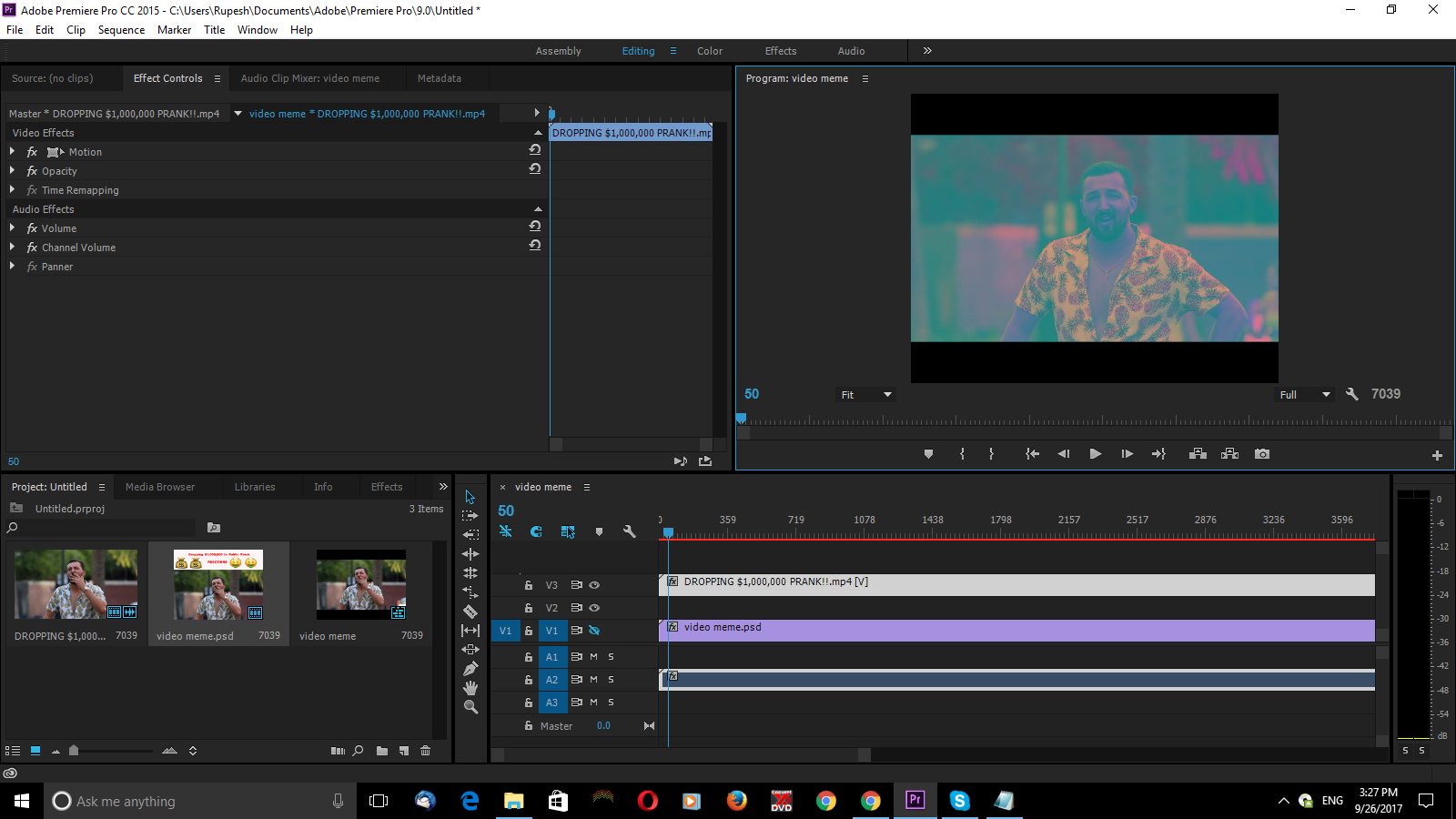Viewport: 1456px width, 819px height.
Task: Click the Program monitor playhead marker
Action: pos(741,419)
